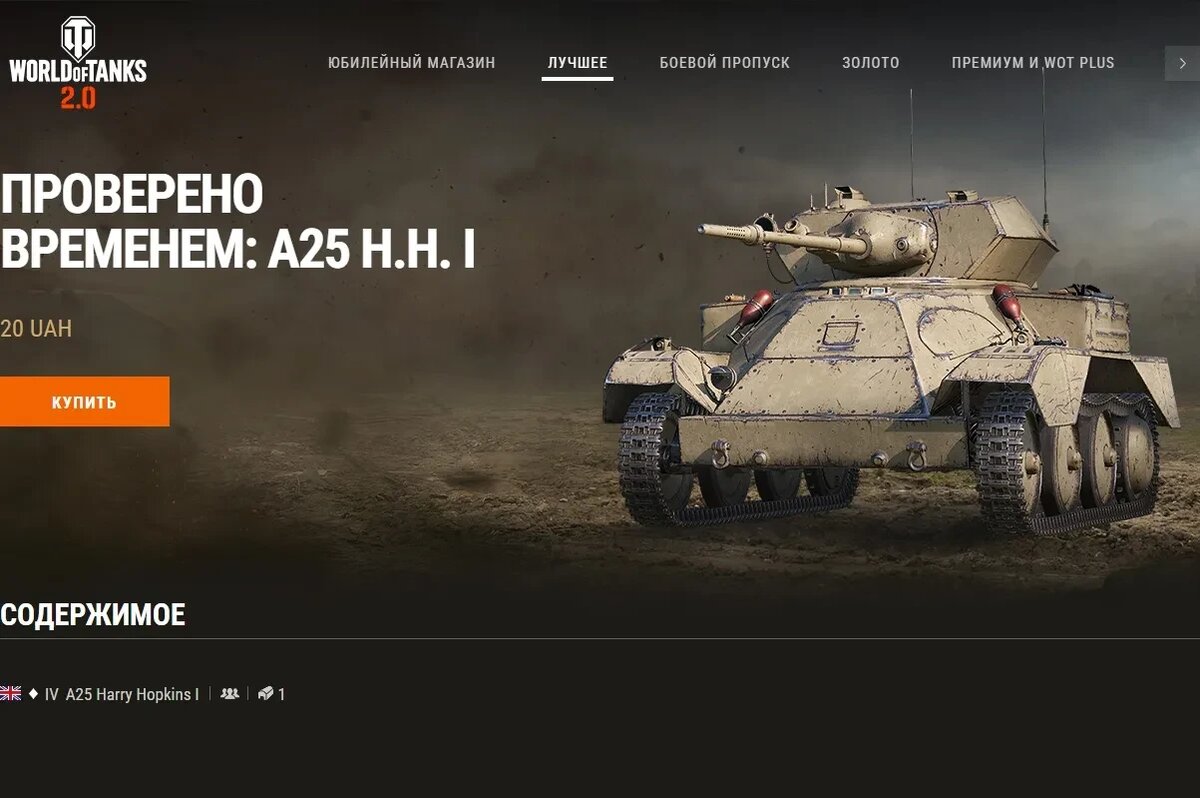1200x798 pixels.
Task: Click the World of Tanks 2.0 logo
Action: [78, 62]
